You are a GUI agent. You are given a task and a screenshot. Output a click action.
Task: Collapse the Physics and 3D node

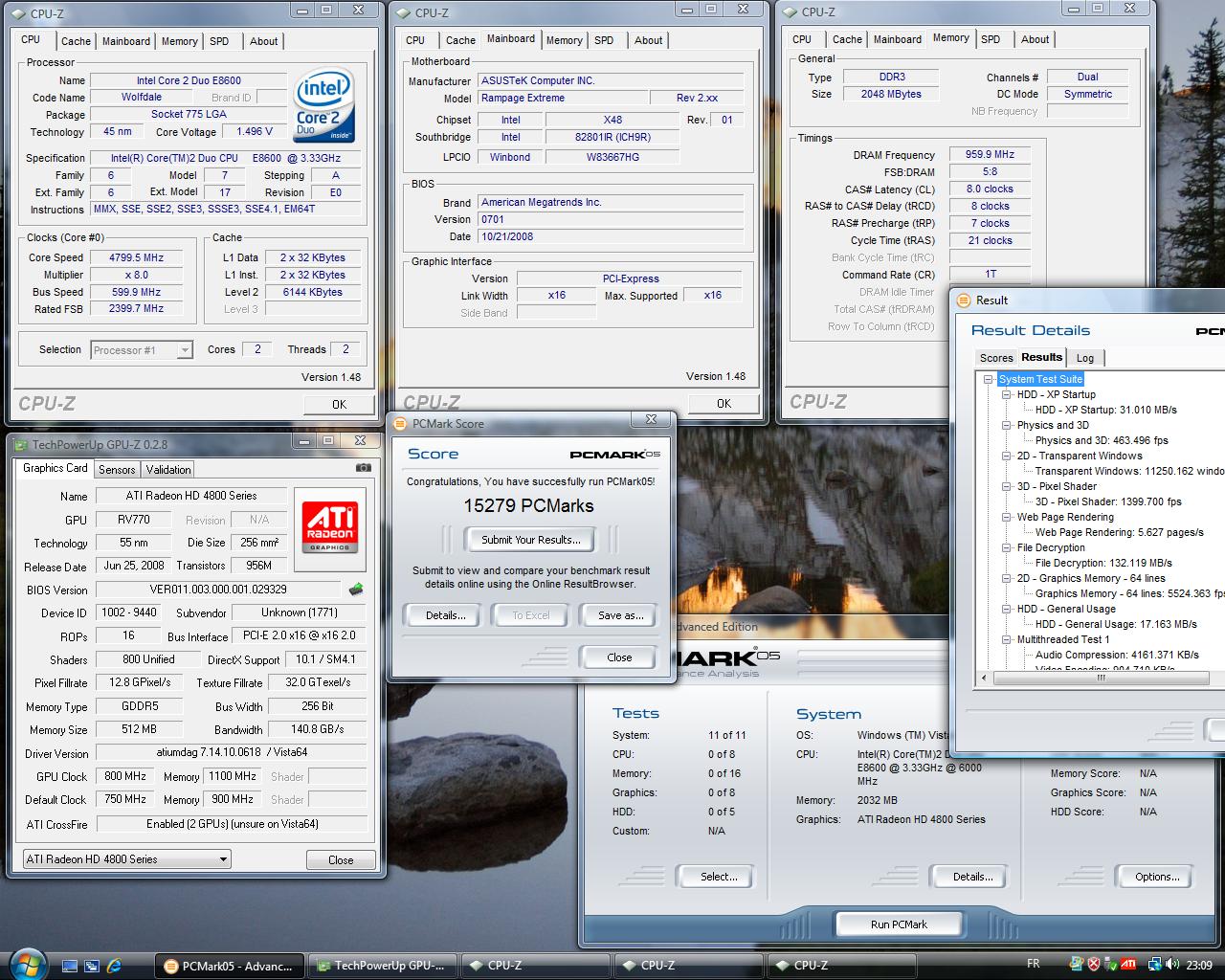click(x=1007, y=425)
